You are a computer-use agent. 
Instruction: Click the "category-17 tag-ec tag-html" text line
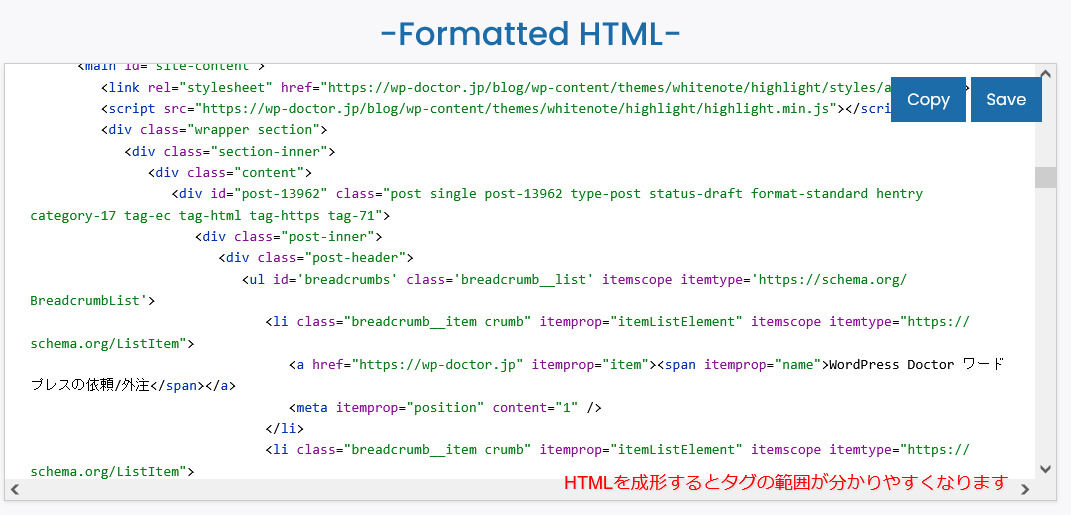(210, 216)
